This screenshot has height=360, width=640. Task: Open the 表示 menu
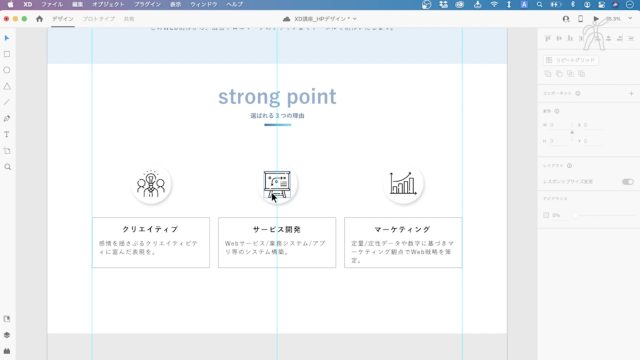176,4
